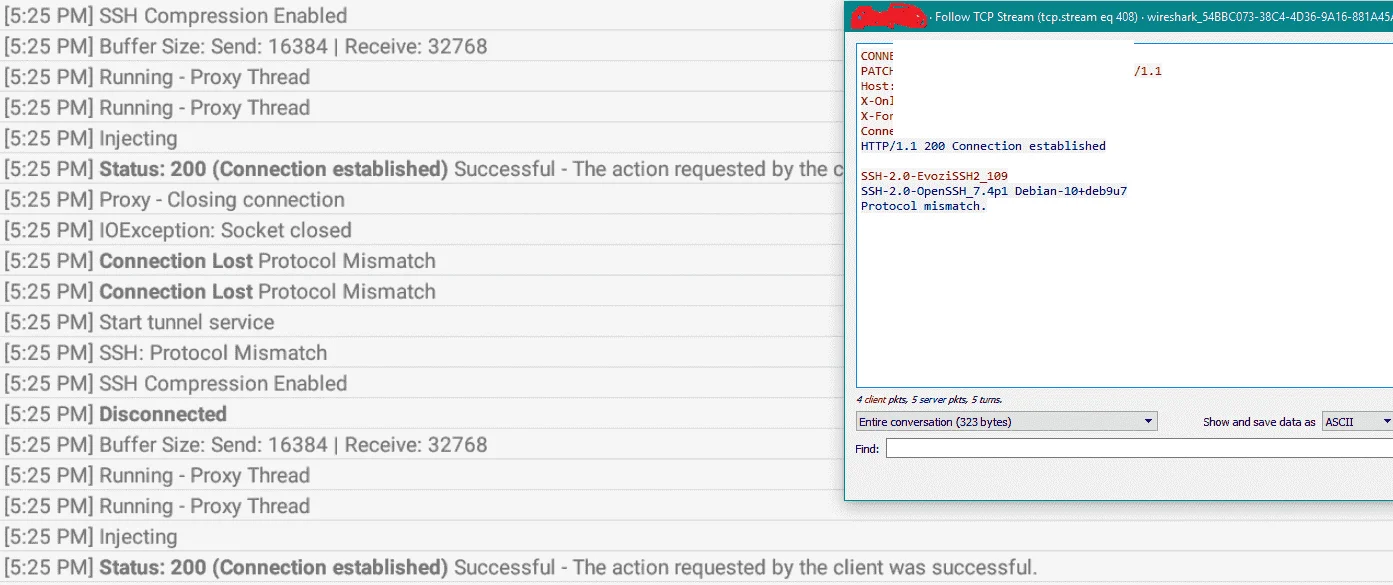Click the Status 200 log line ending 'client was successful.'
1393x585 pixels.
tap(520, 568)
